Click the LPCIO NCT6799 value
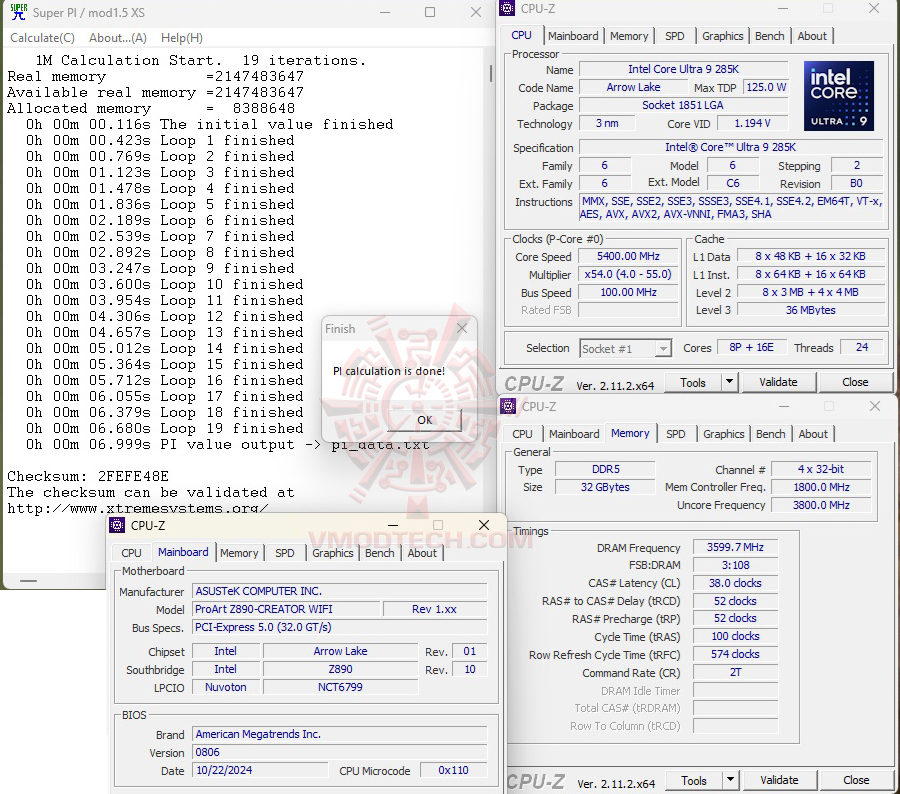Viewport: 900px width, 794px height. (340, 687)
